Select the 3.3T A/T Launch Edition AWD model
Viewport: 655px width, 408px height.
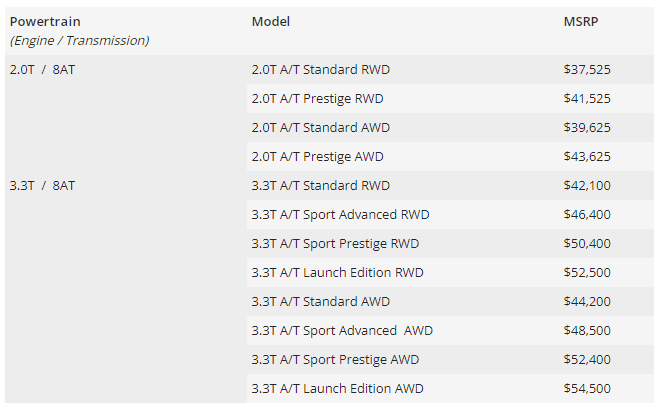(x=337, y=389)
